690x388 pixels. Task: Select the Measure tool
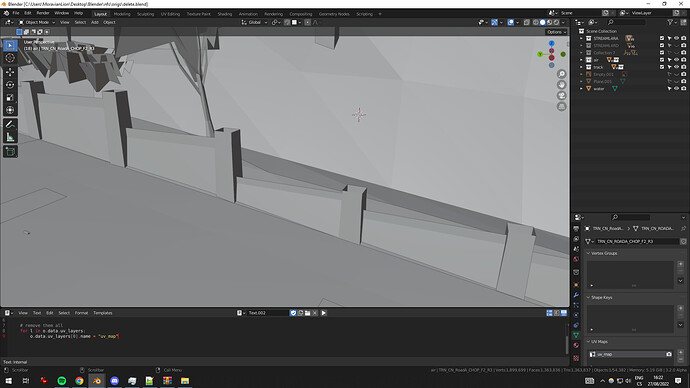tap(10, 138)
